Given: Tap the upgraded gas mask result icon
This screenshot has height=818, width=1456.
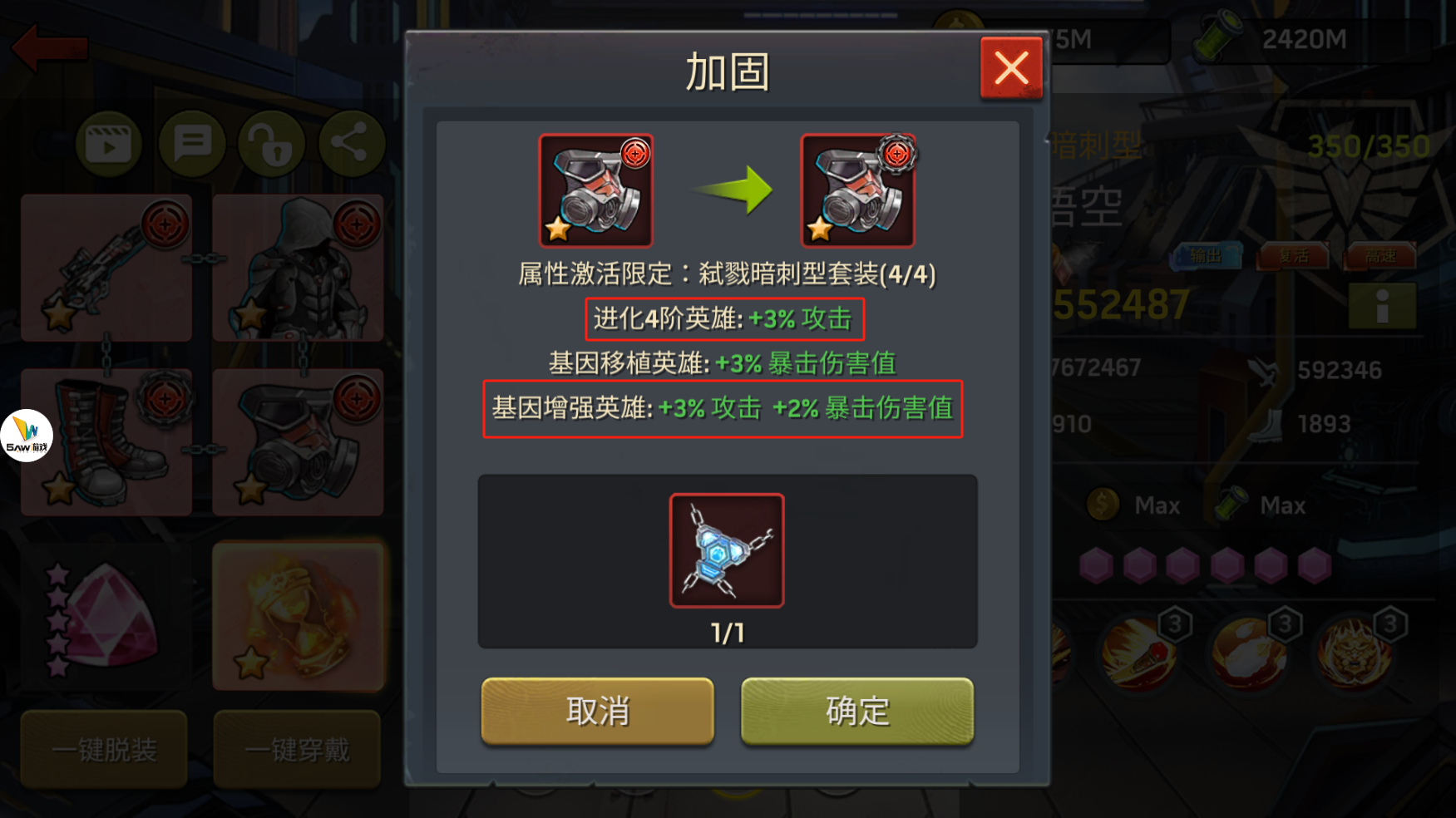Looking at the screenshot, I should pos(857,190).
